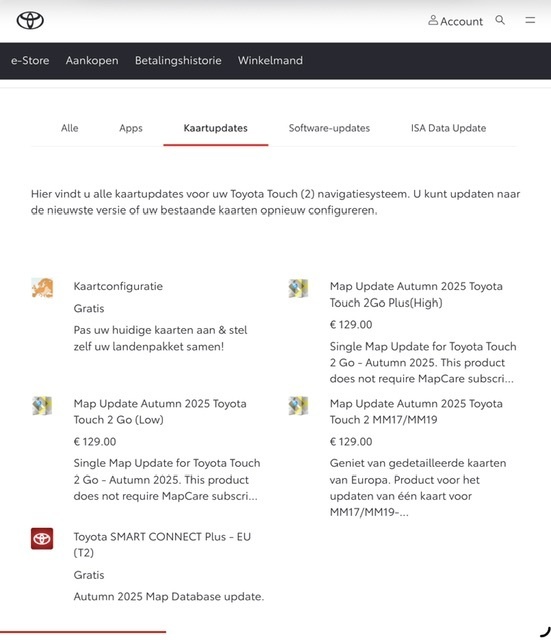The width and height of the screenshot is (551, 640).
Task: Click the MM17/MM19 map update icon
Action: pos(298,406)
